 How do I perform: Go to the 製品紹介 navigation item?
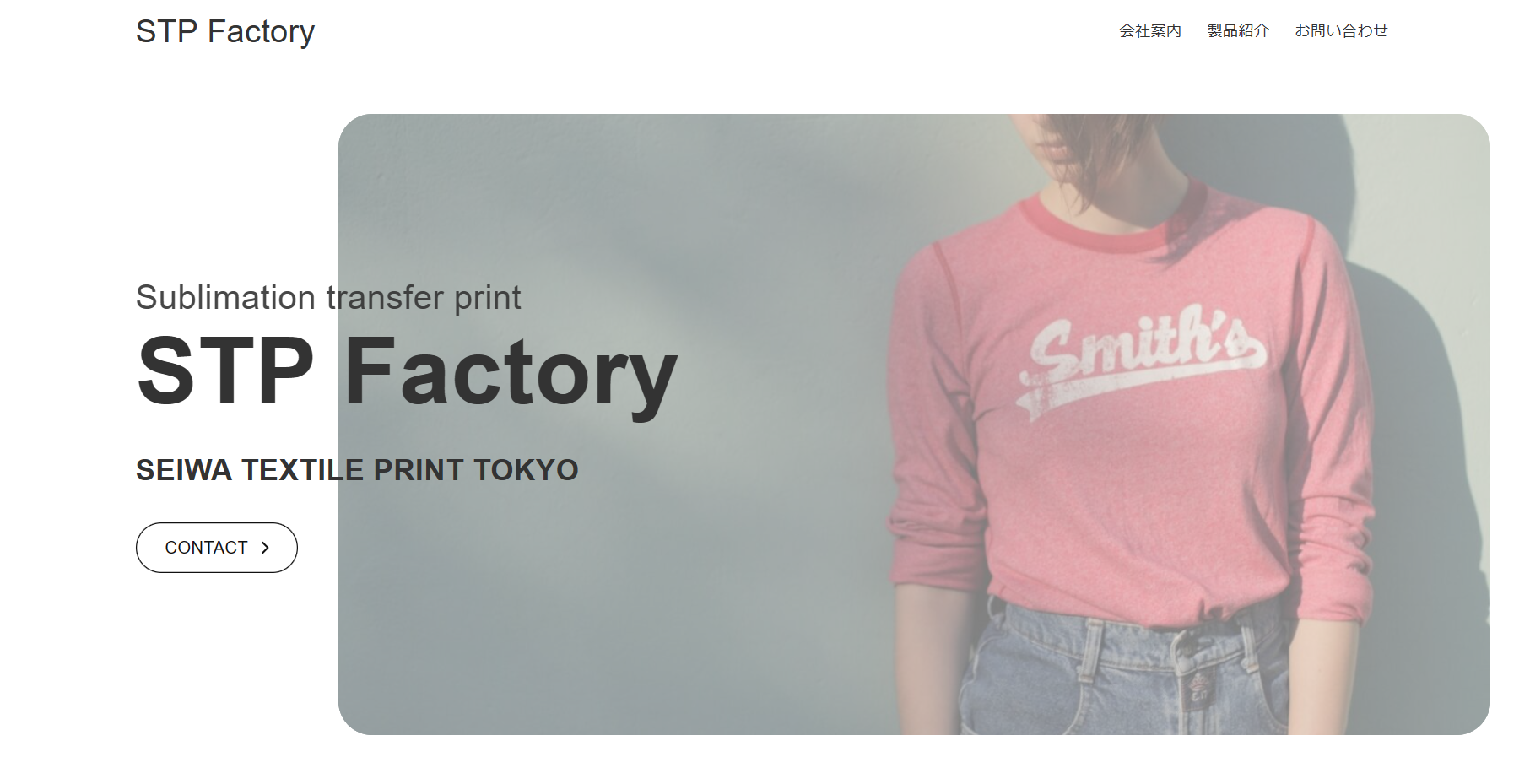[1238, 30]
